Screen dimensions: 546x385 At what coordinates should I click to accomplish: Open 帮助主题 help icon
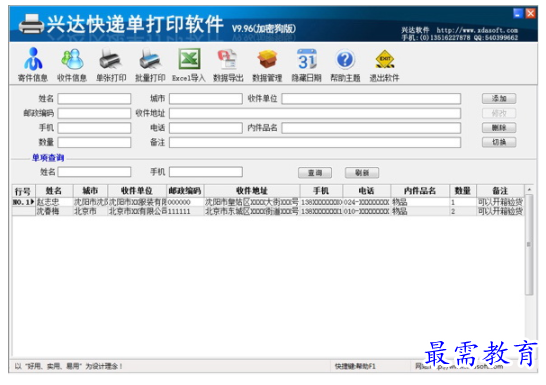(x=345, y=65)
